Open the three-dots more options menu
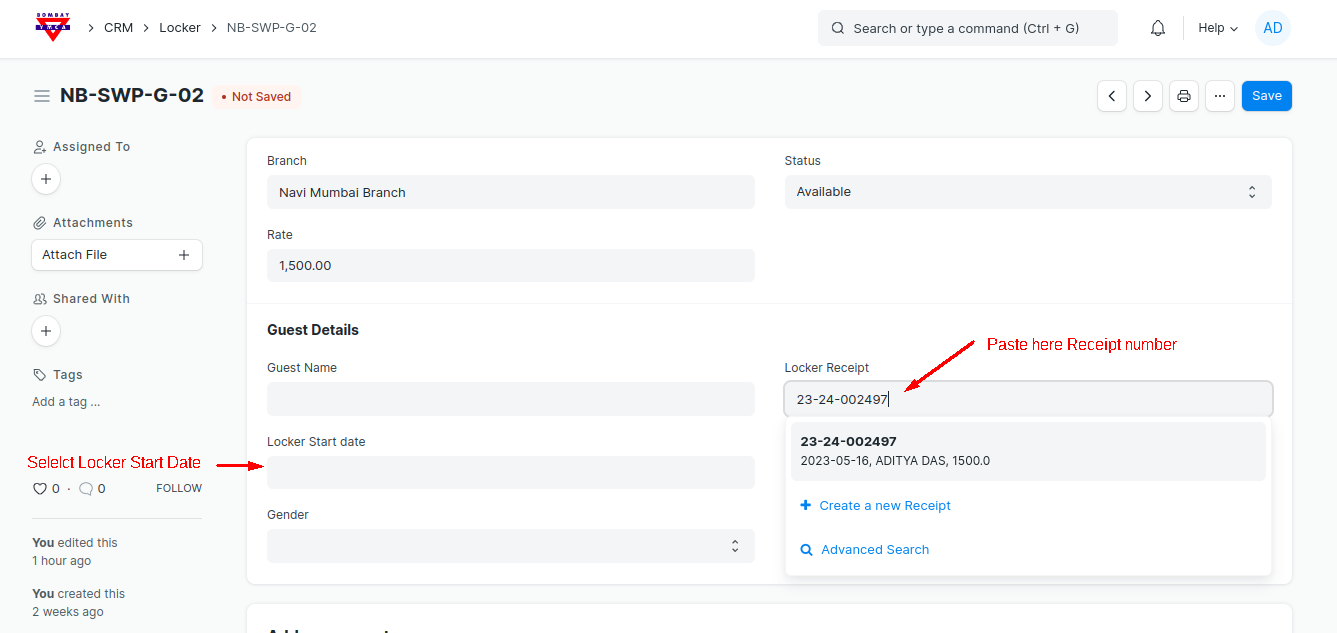The height and width of the screenshot is (633, 1337). [x=1220, y=96]
